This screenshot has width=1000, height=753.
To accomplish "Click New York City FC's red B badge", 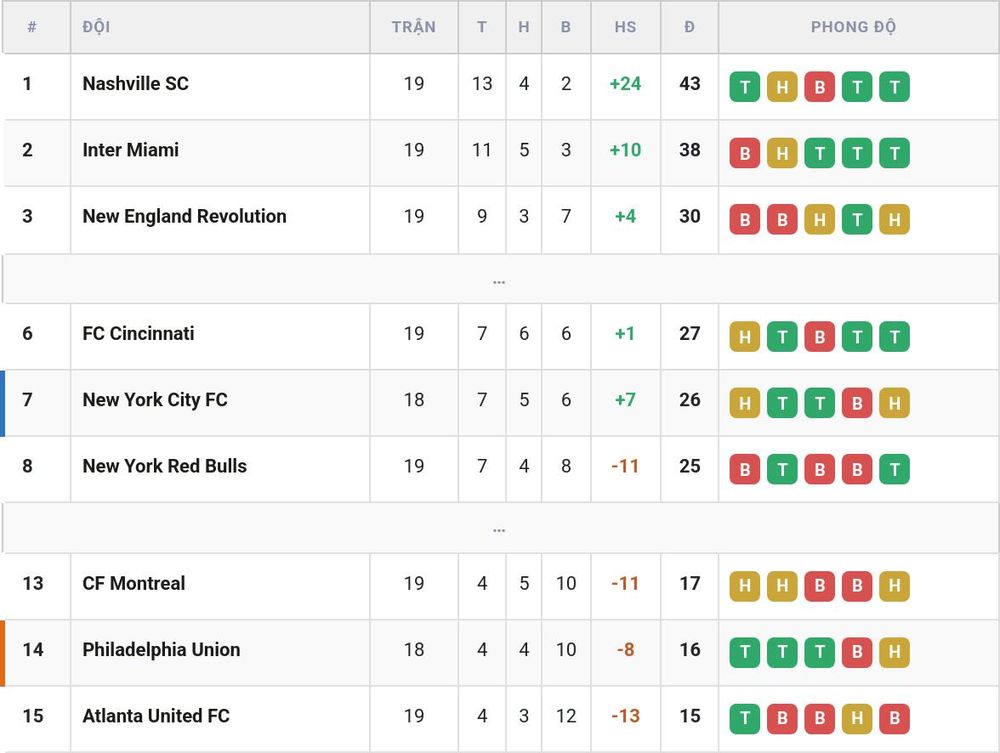I will pyautogui.click(x=857, y=403).
